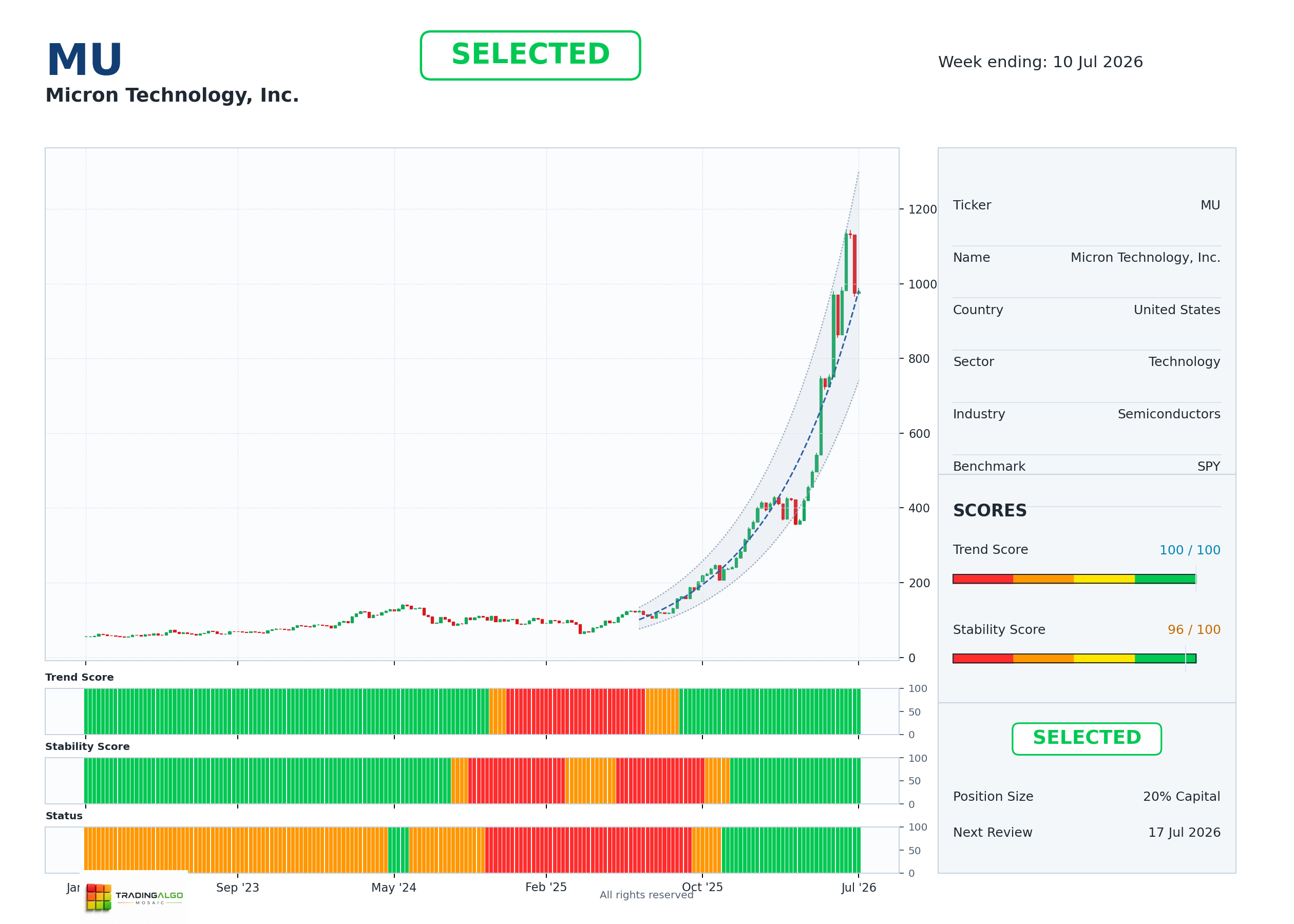
Task: Click the Feb '25 date axis label
Action: click(546, 888)
